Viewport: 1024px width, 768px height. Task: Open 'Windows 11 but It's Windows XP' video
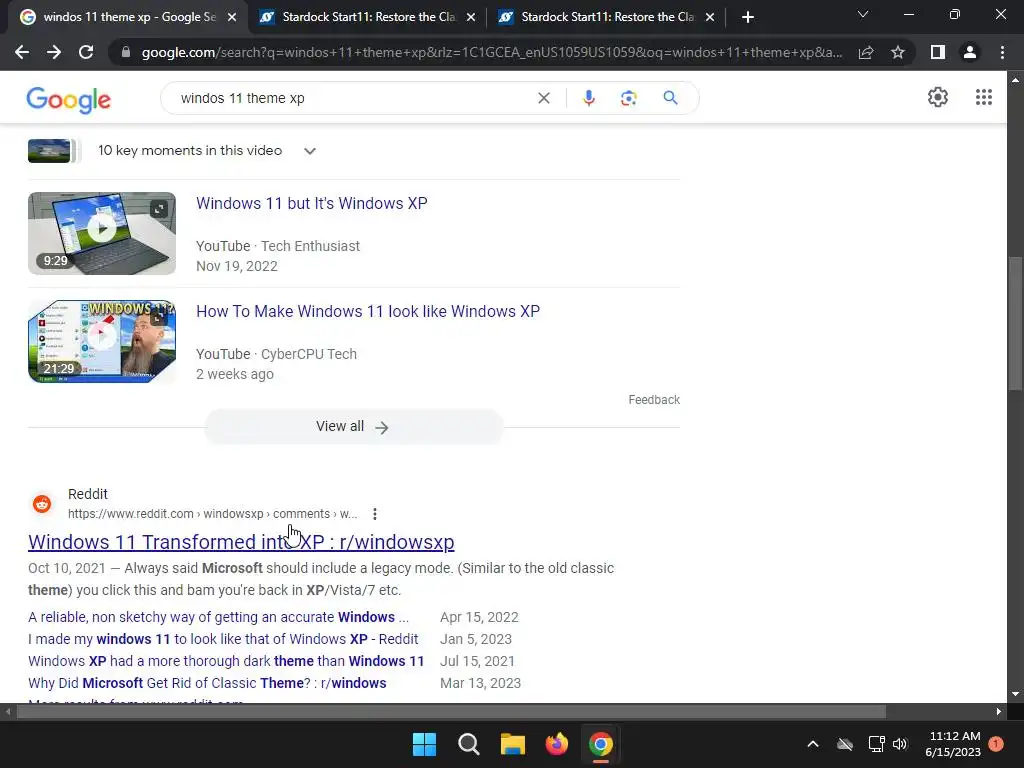(312, 203)
